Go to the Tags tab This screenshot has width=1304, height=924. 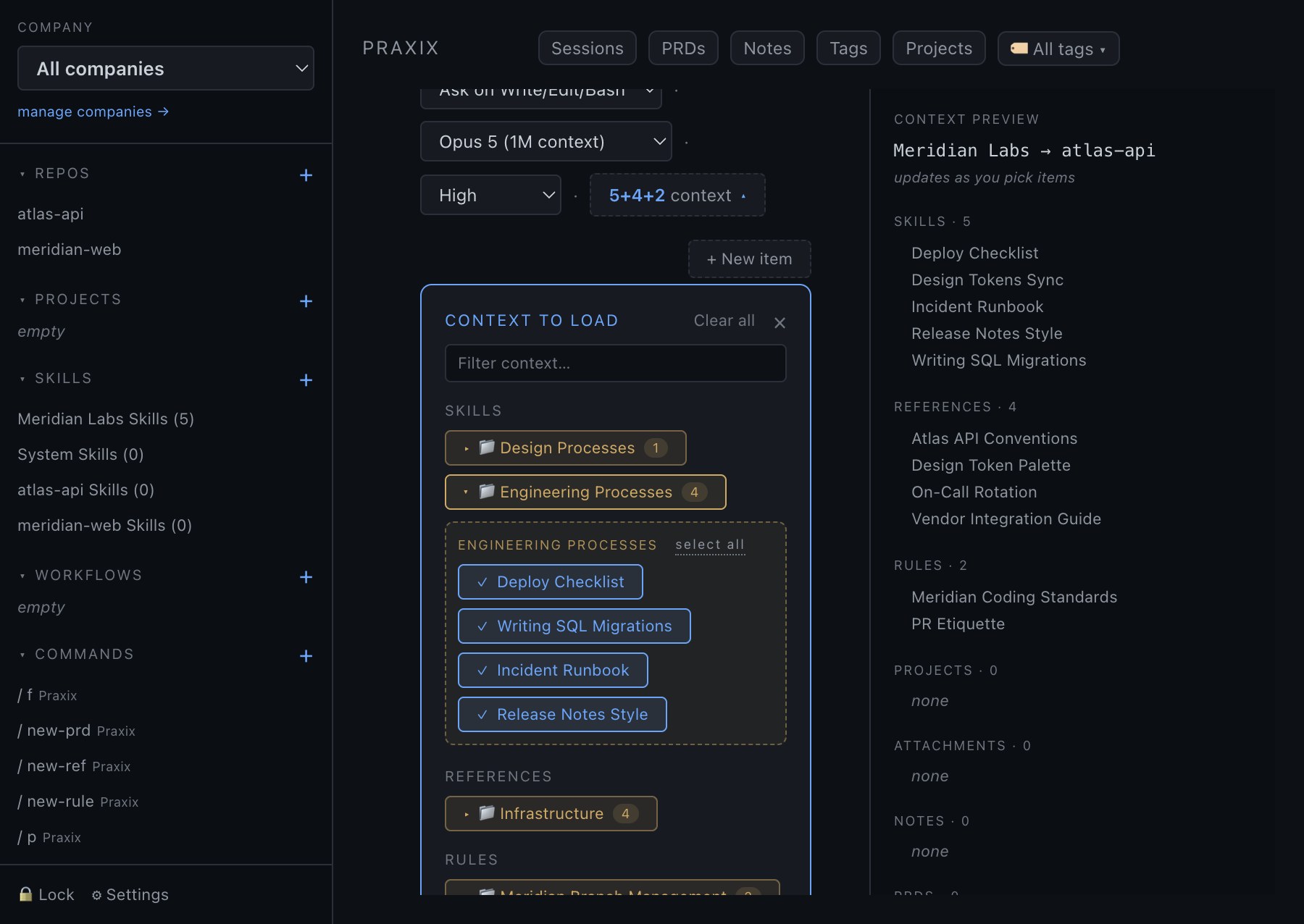pos(848,49)
